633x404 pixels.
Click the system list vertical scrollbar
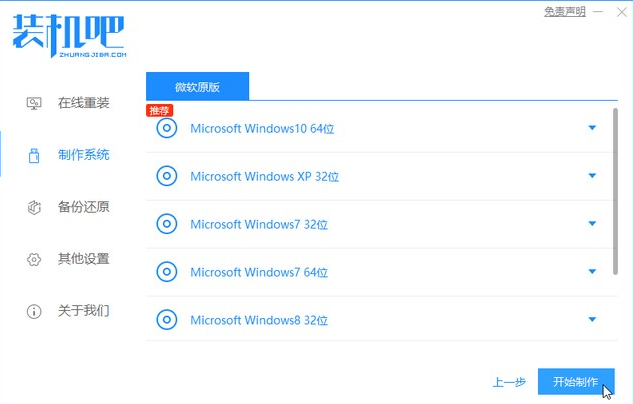[615, 191]
